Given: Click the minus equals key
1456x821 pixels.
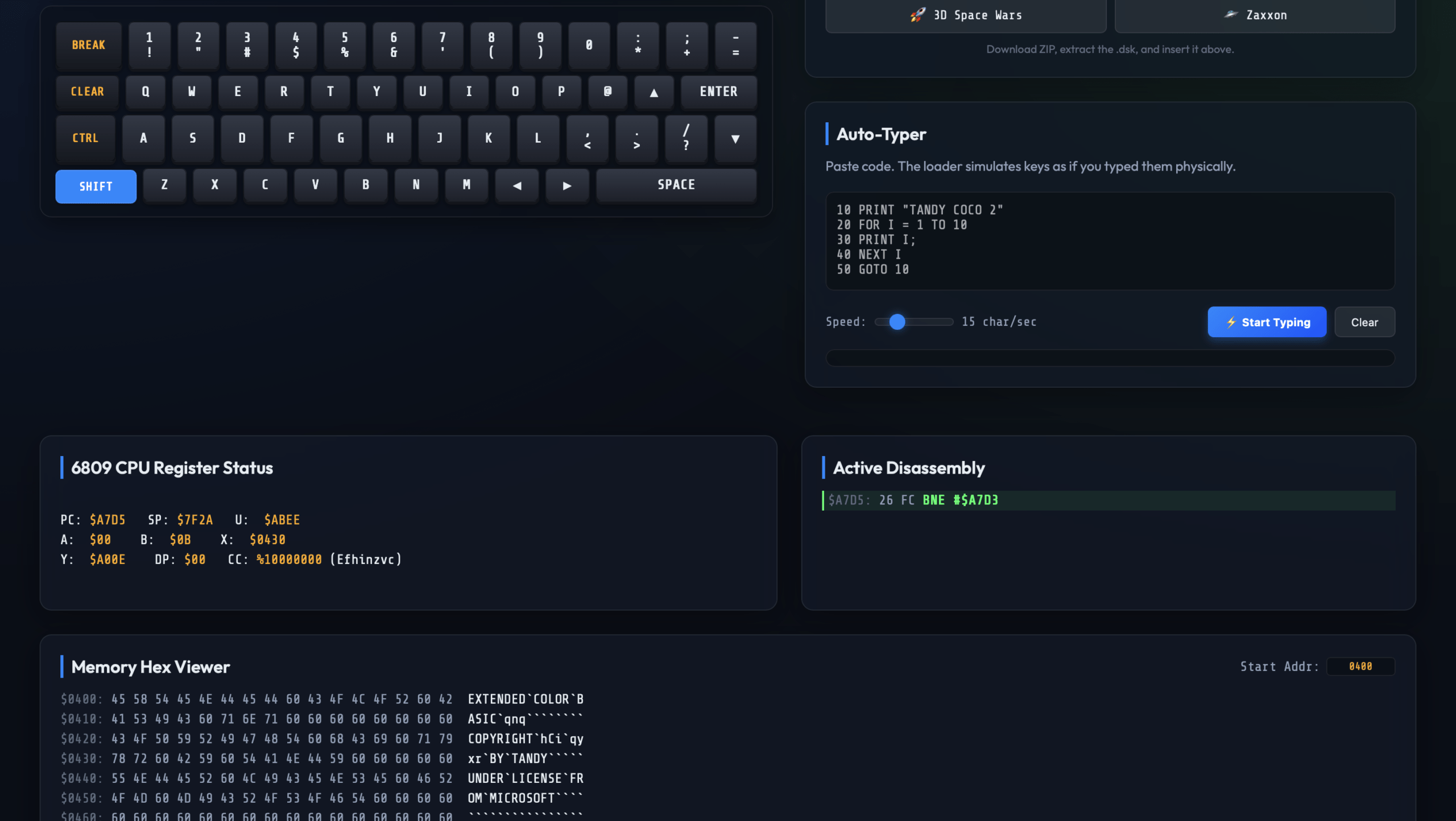Looking at the screenshot, I should pyautogui.click(x=736, y=45).
